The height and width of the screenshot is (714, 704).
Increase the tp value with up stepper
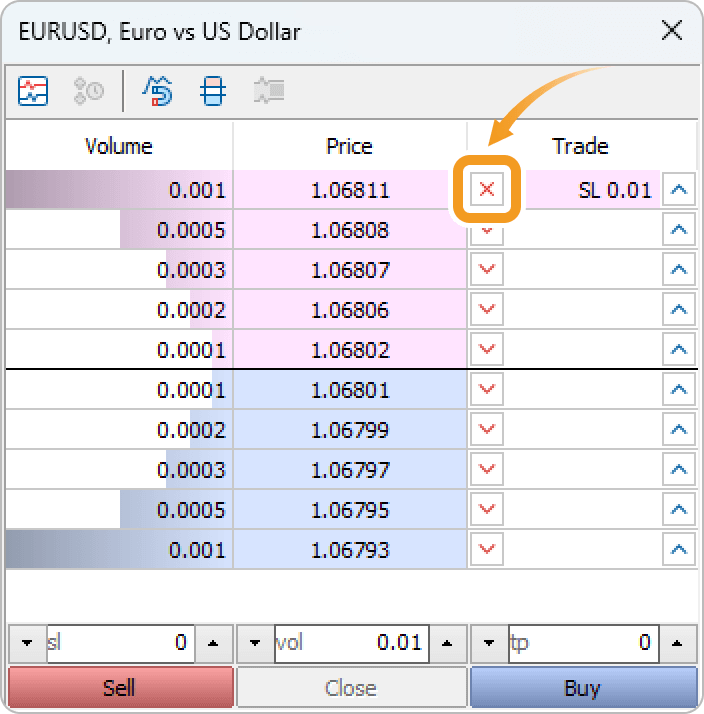678,643
